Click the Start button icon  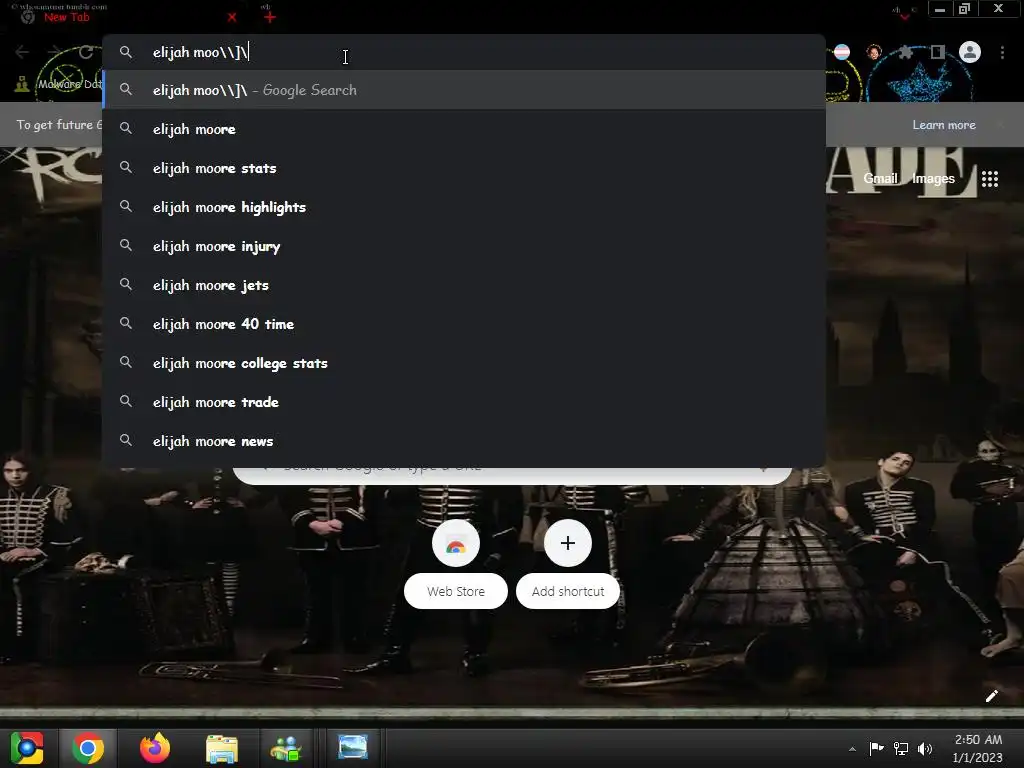[x=27, y=748]
